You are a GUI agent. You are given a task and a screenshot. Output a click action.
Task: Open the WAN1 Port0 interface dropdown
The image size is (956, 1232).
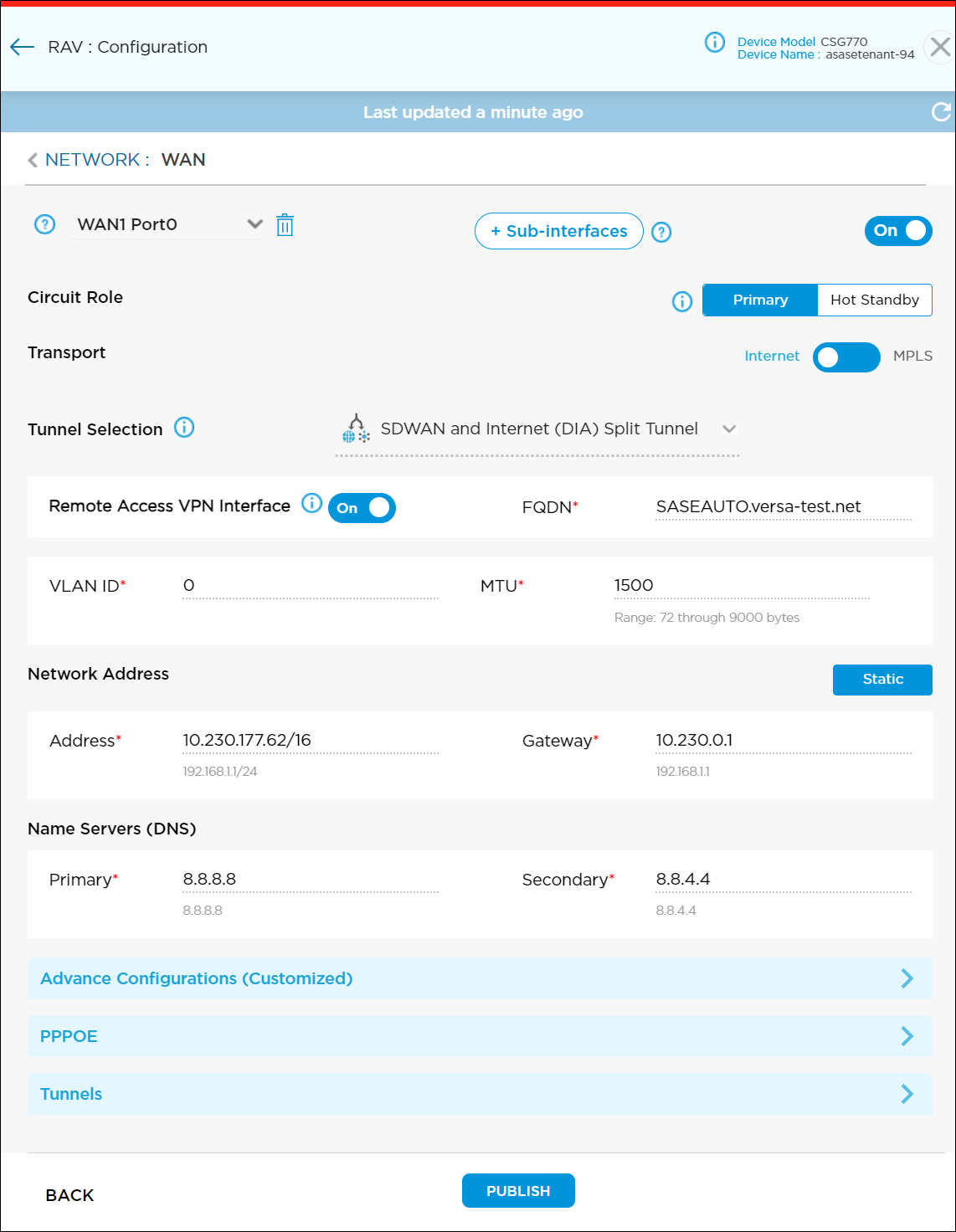[254, 224]
